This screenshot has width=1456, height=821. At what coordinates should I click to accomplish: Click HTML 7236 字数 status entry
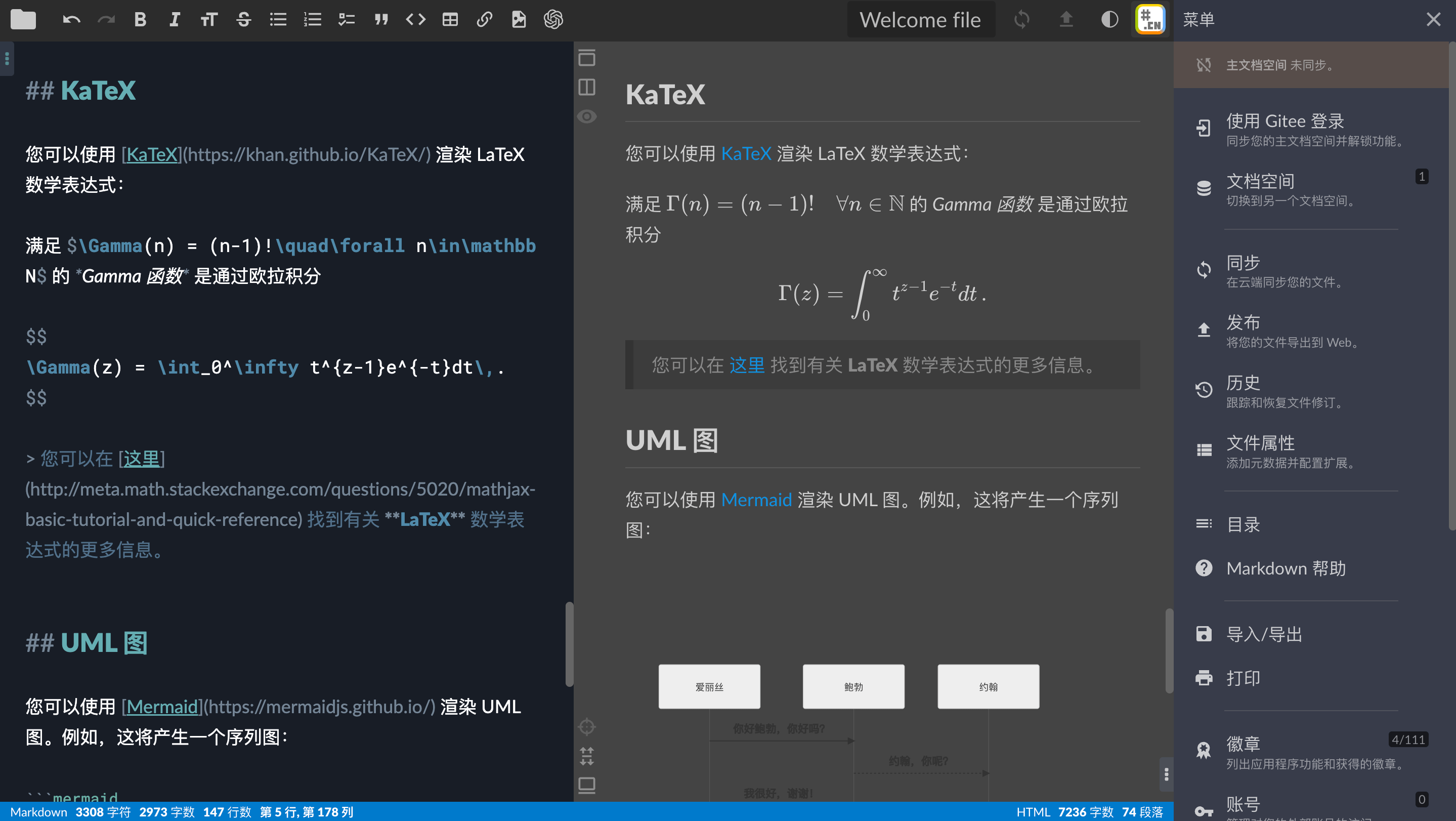pos(1065,812)
